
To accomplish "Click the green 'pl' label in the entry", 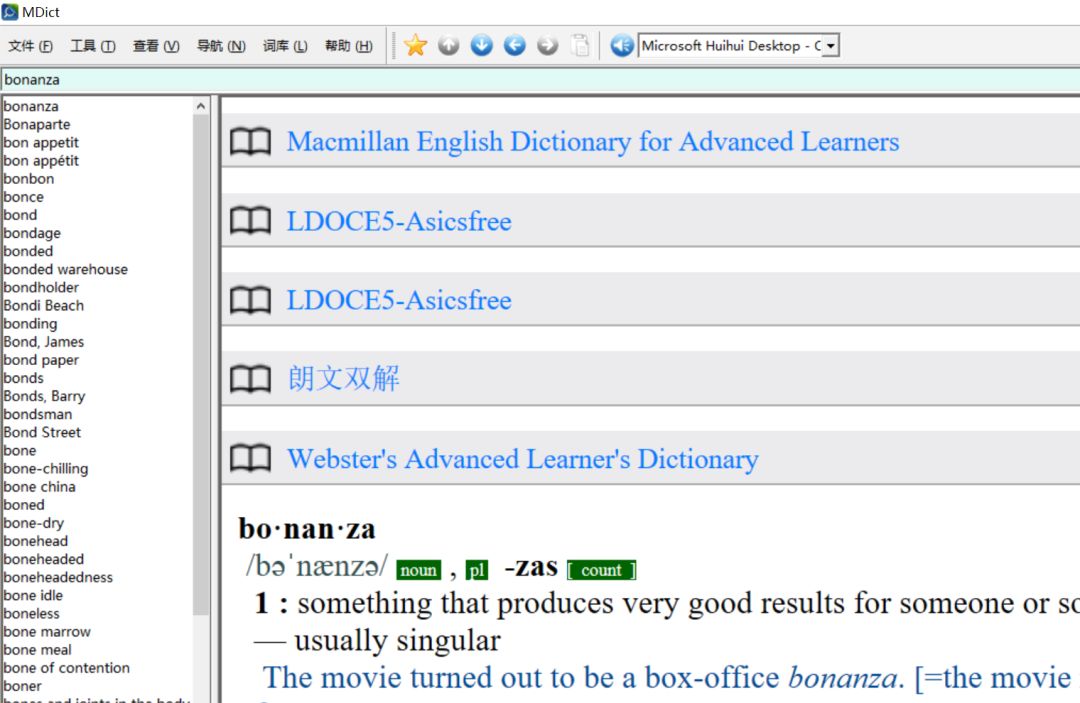I will [477, 570].
